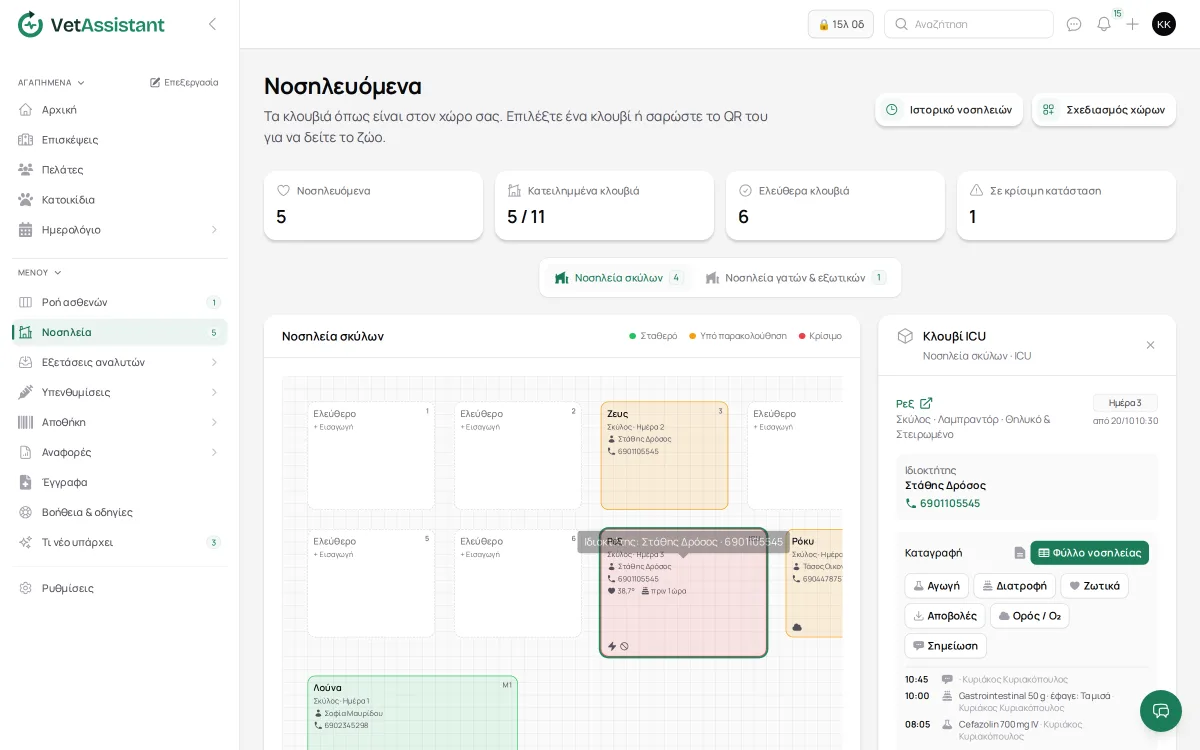Collapse the sidebar with the chevron arrow
The image size is (1200, 750).
(x=212, y=24)
